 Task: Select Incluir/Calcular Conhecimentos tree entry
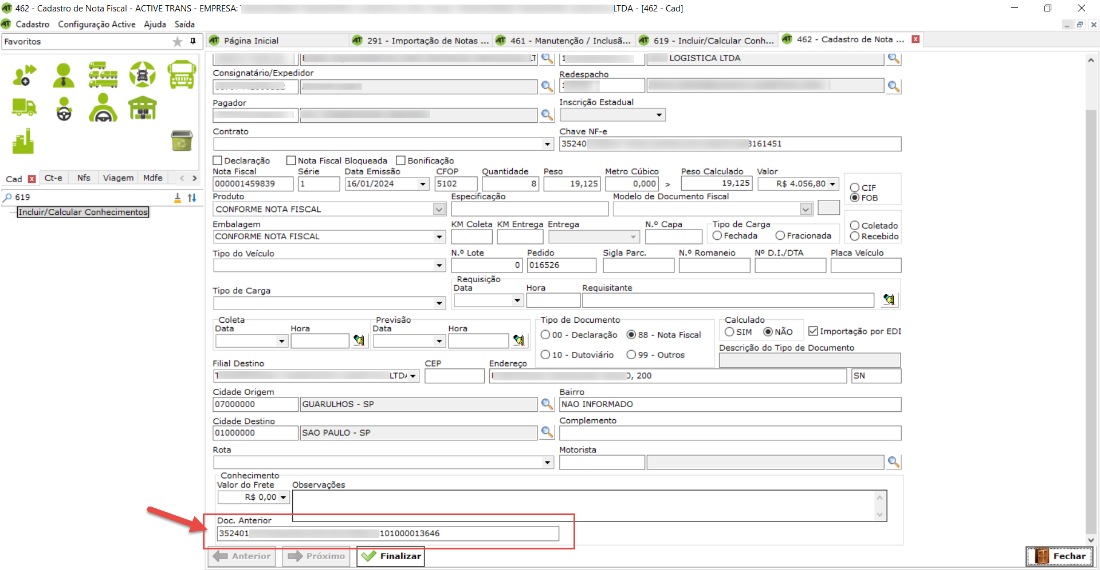[83, 212]
